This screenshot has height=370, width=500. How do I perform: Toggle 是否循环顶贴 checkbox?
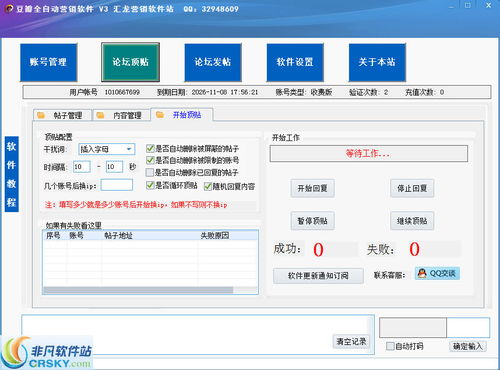click(x=150, y=185)
